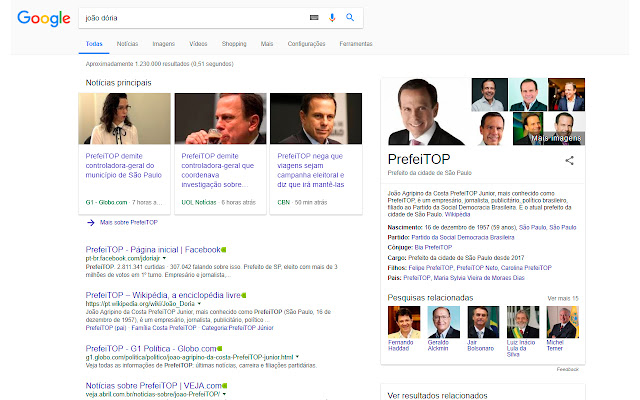Viewport: 640px width, 400px height.
Task: Open the on-screen keyboard icon
Action: (314, 18)
